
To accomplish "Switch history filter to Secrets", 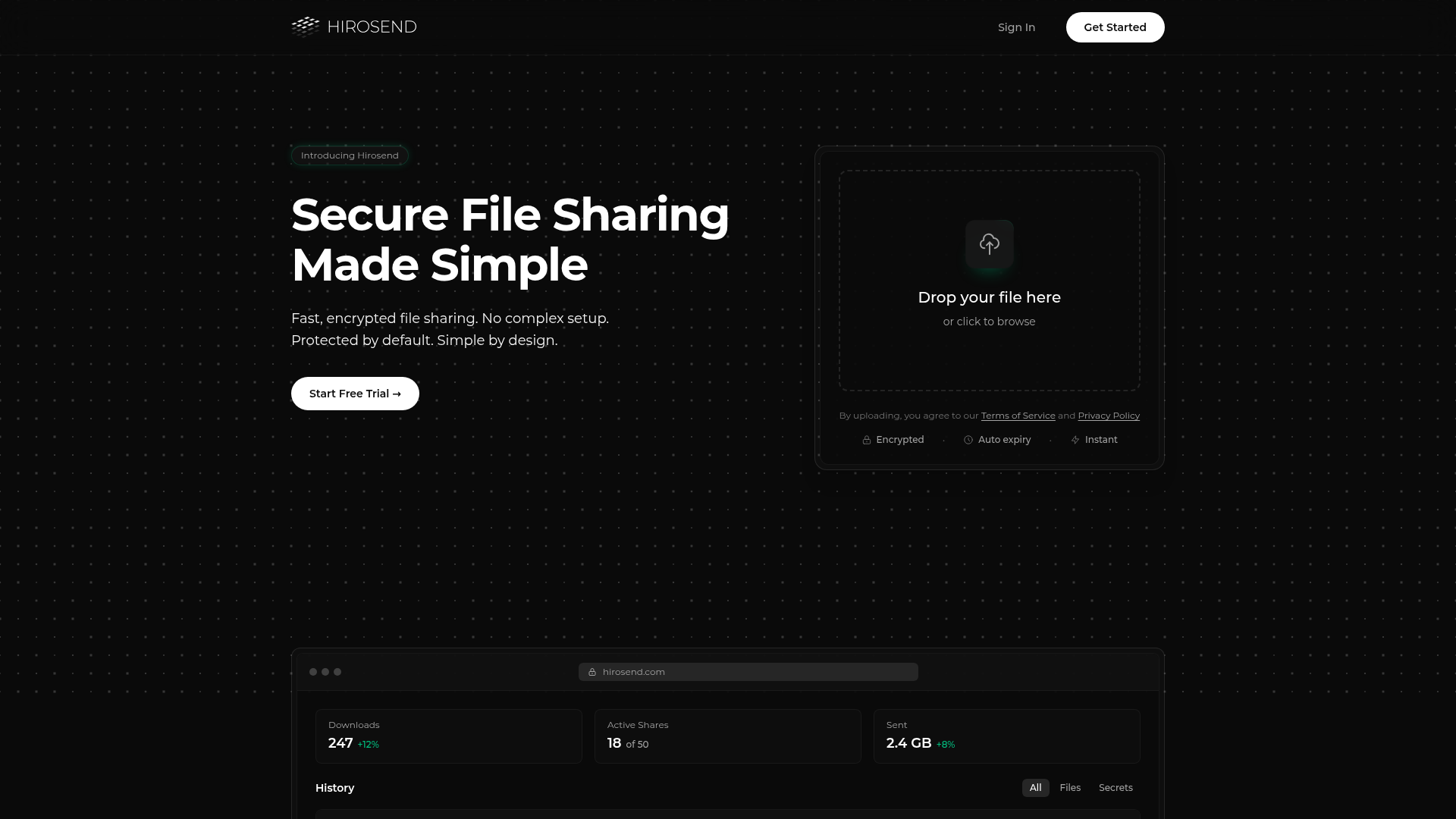I will point(1116,788).
